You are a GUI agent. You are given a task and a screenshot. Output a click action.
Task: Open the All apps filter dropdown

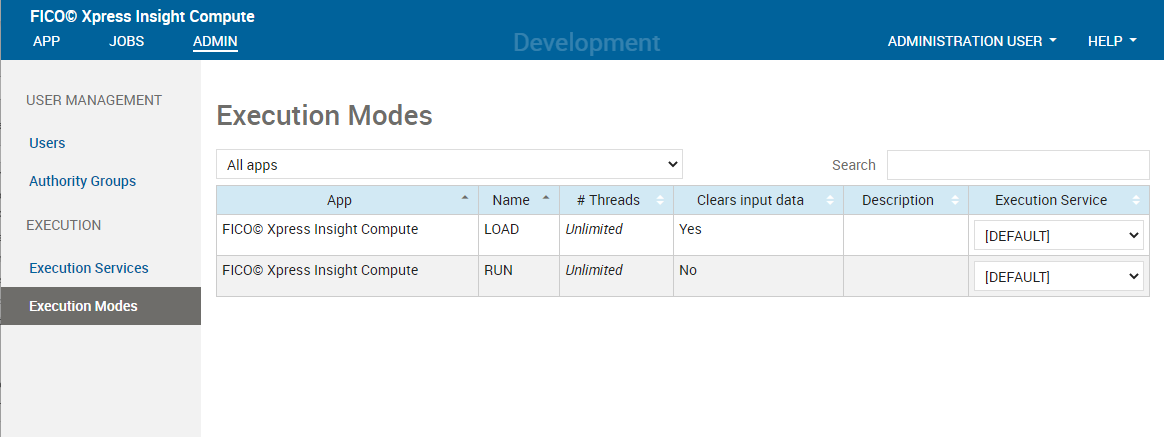pos(449,165)
